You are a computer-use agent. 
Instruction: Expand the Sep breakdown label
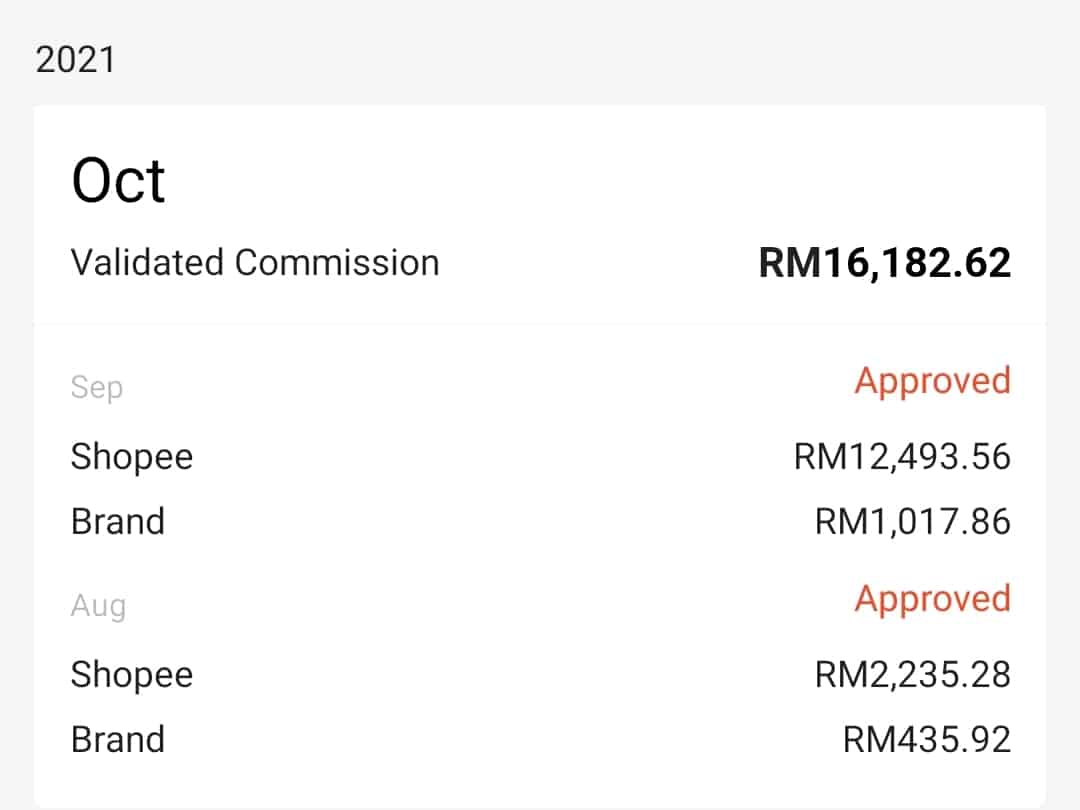click(97, 387)
